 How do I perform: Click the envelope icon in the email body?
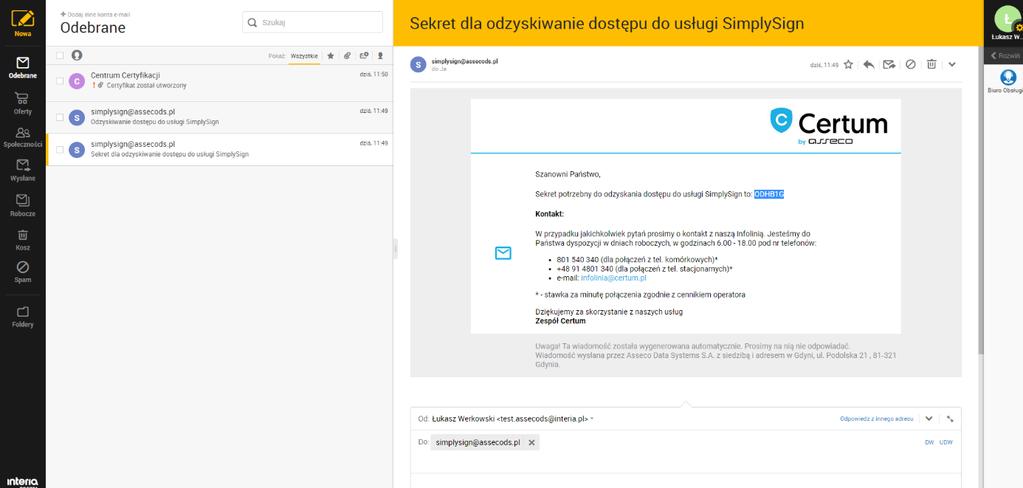[503, 253]
